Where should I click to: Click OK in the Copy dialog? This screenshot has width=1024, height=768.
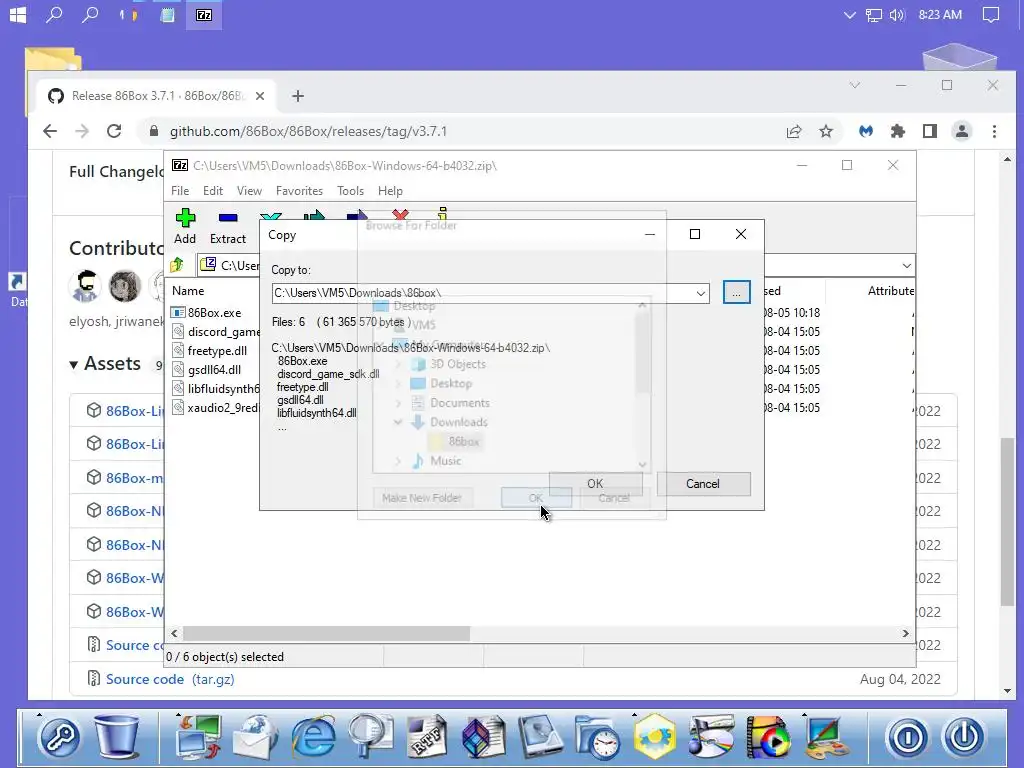tap(595, 484)
